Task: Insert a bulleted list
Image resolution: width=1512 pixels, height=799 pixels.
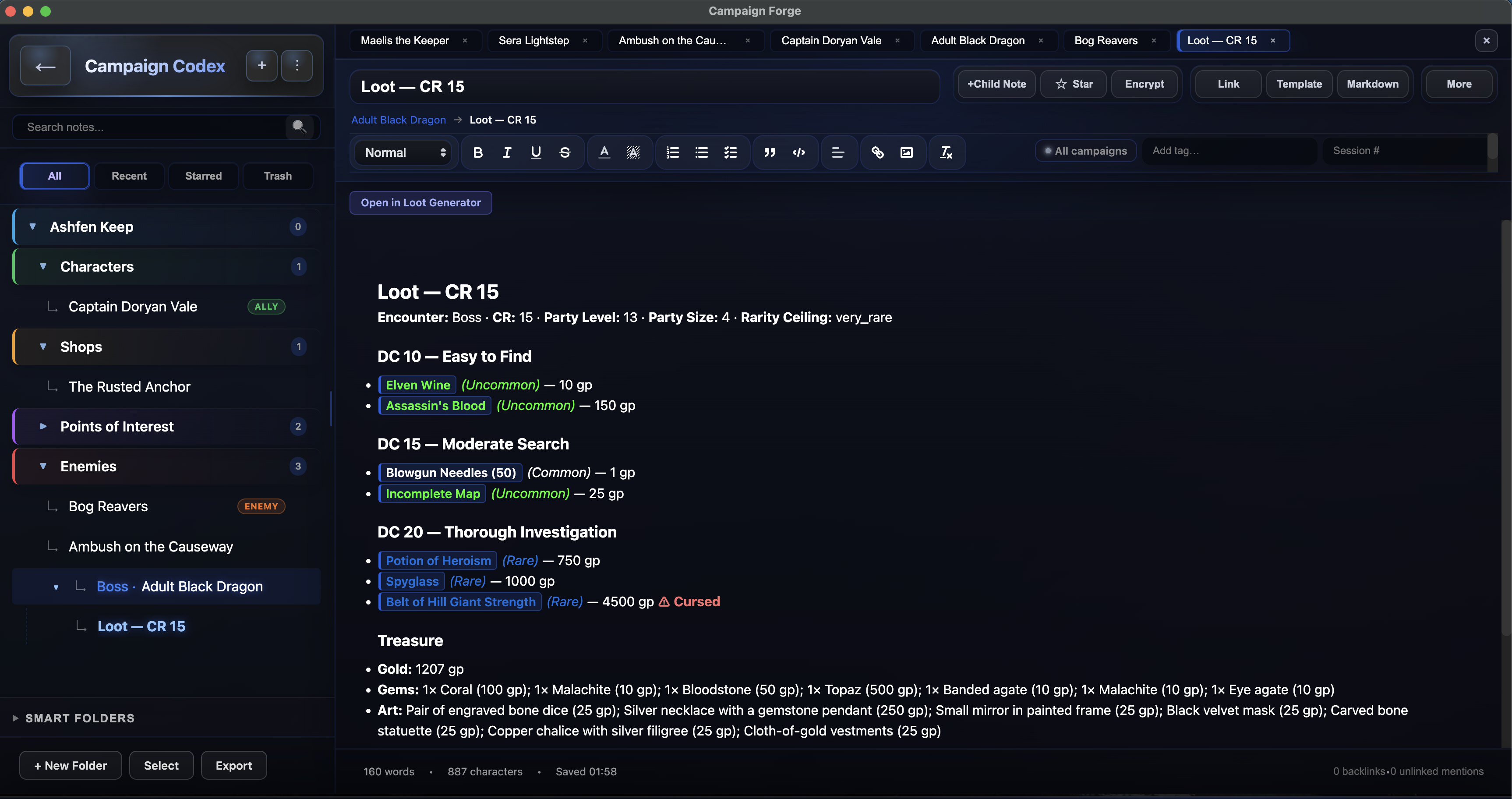Action: tap(701, 152)
